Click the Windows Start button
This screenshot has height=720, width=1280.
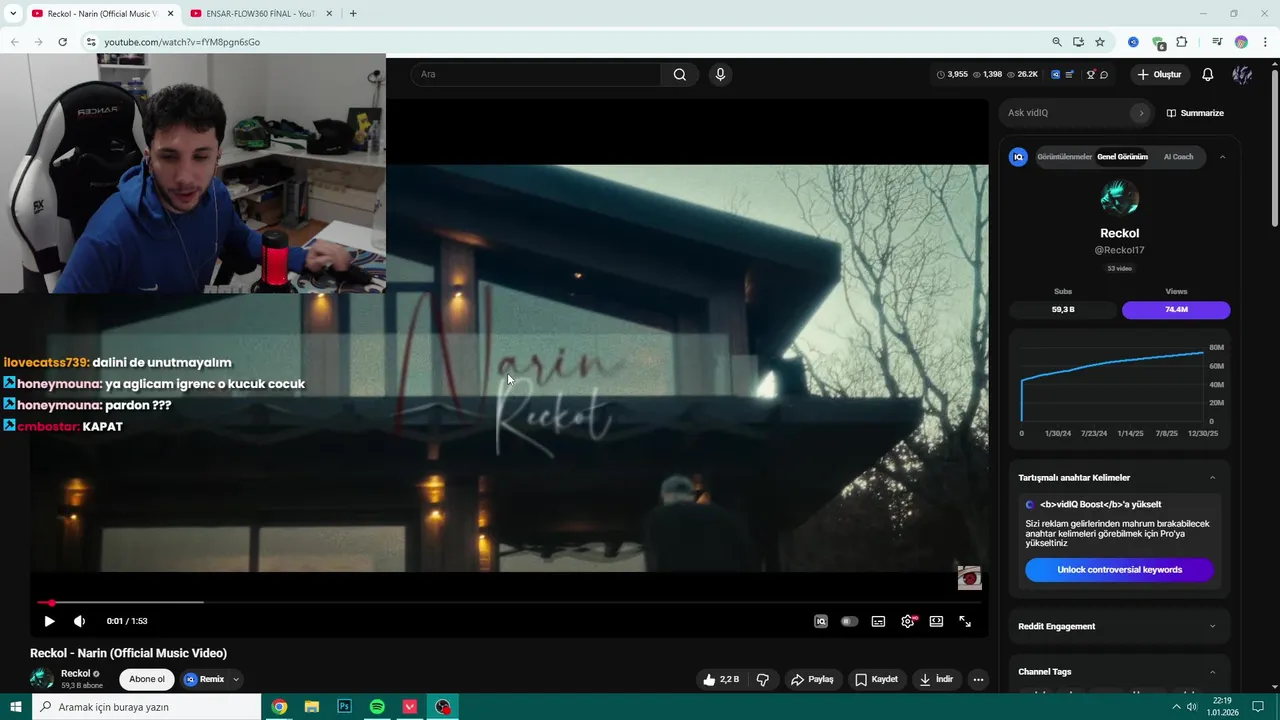(15, 707)
